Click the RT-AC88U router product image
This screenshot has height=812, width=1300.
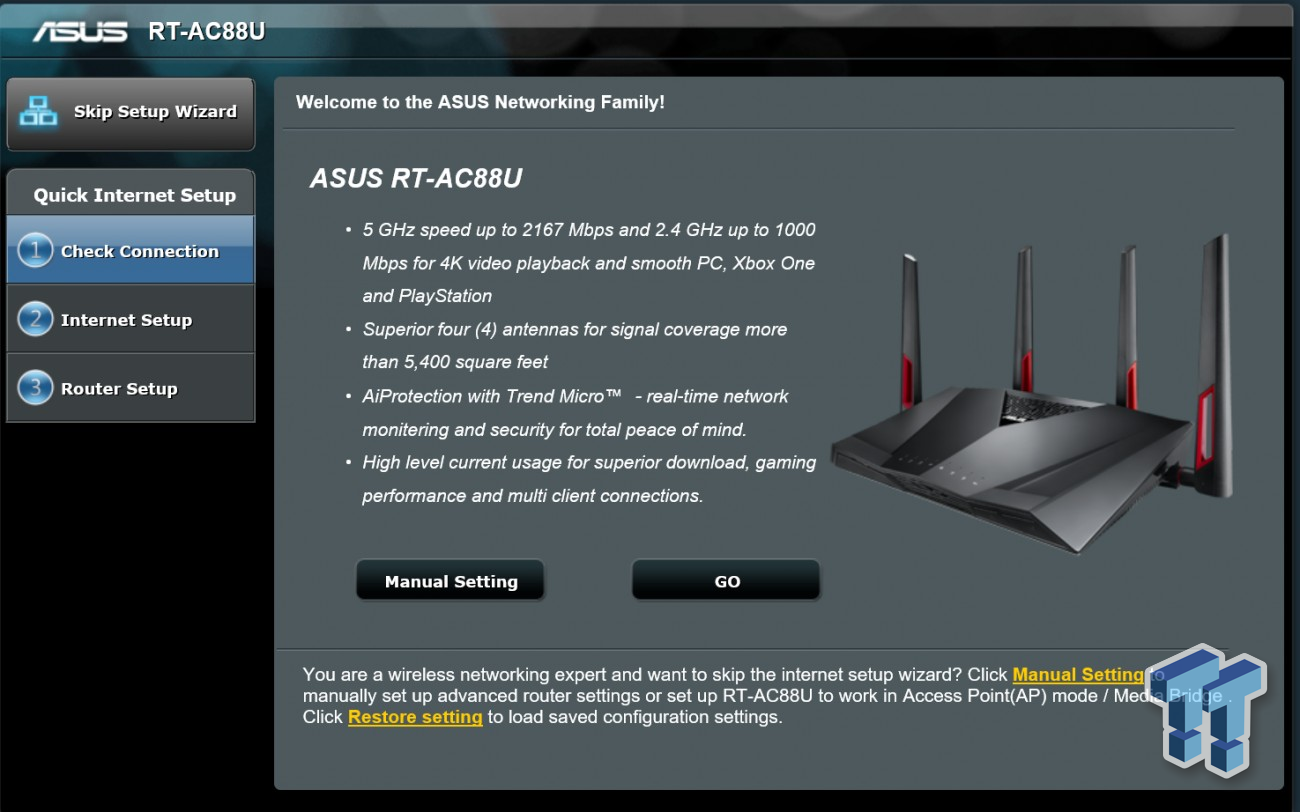pos(1032,393)
